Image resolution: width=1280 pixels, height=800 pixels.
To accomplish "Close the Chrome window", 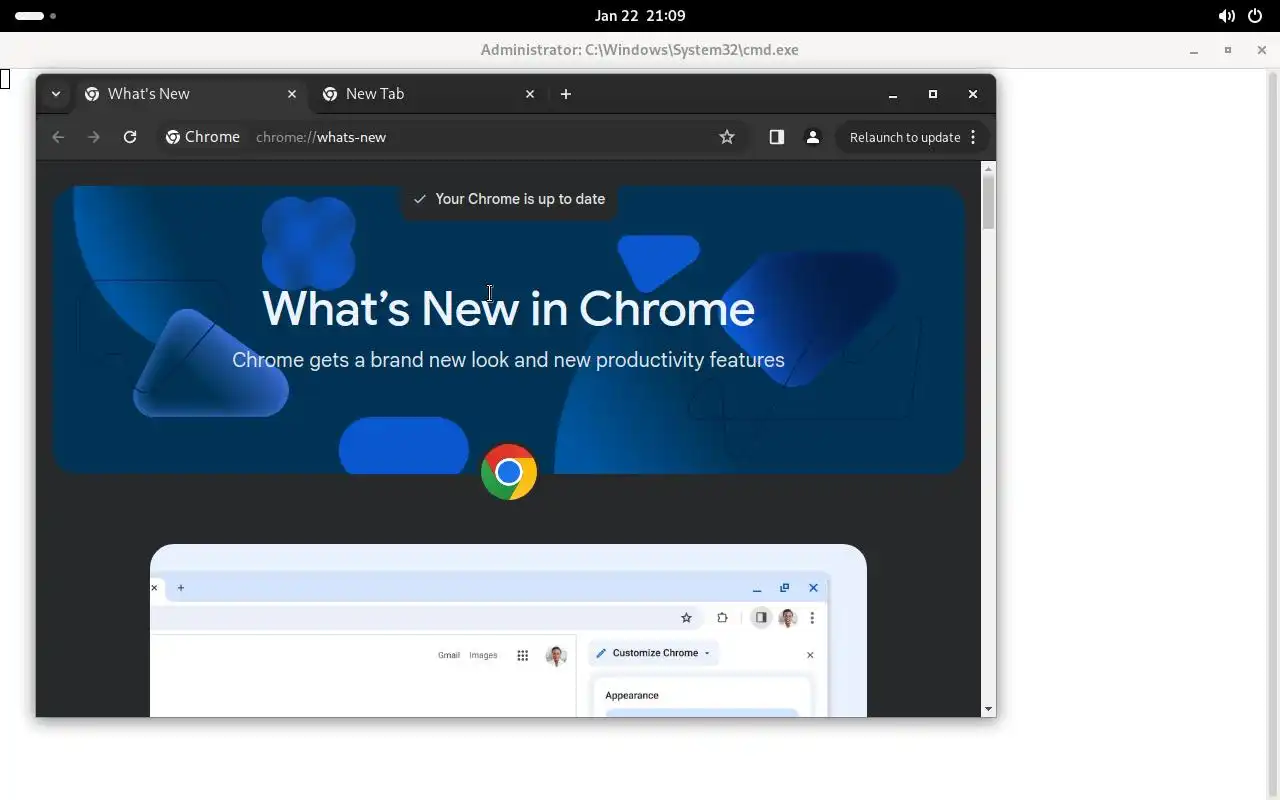I will (x=973, y=94).
